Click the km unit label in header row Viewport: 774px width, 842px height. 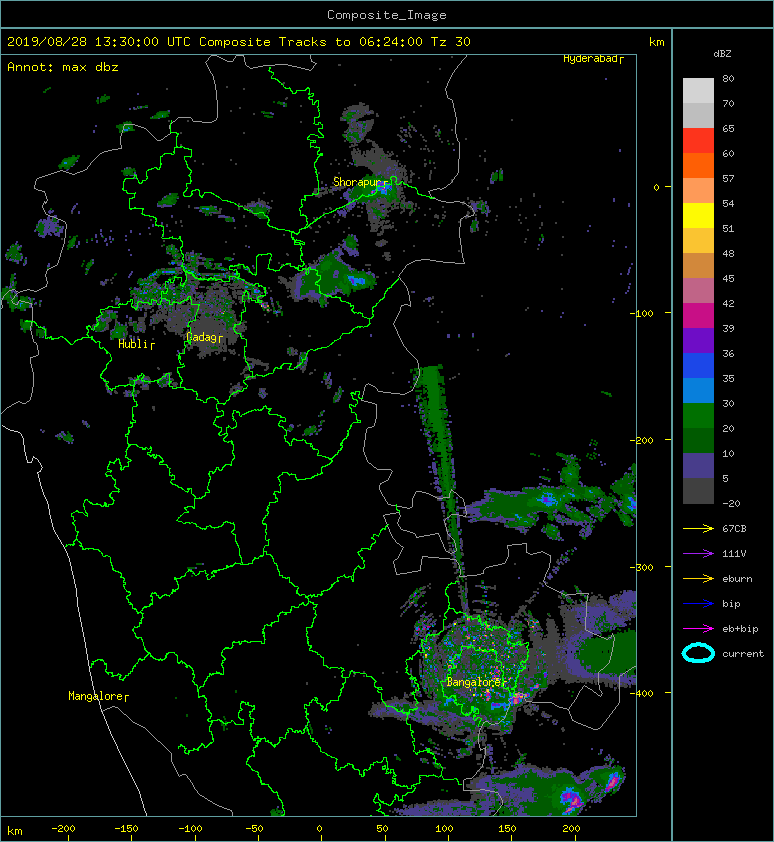(656, 42)
